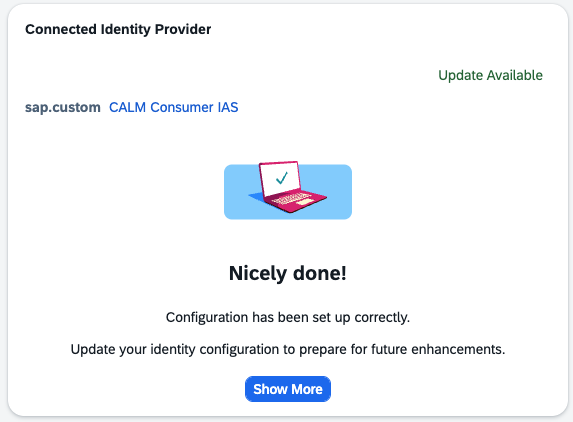This screenshot has height=422, width=573.
Task: Click the Nicely done! heading
Action: tap(288, 273)
